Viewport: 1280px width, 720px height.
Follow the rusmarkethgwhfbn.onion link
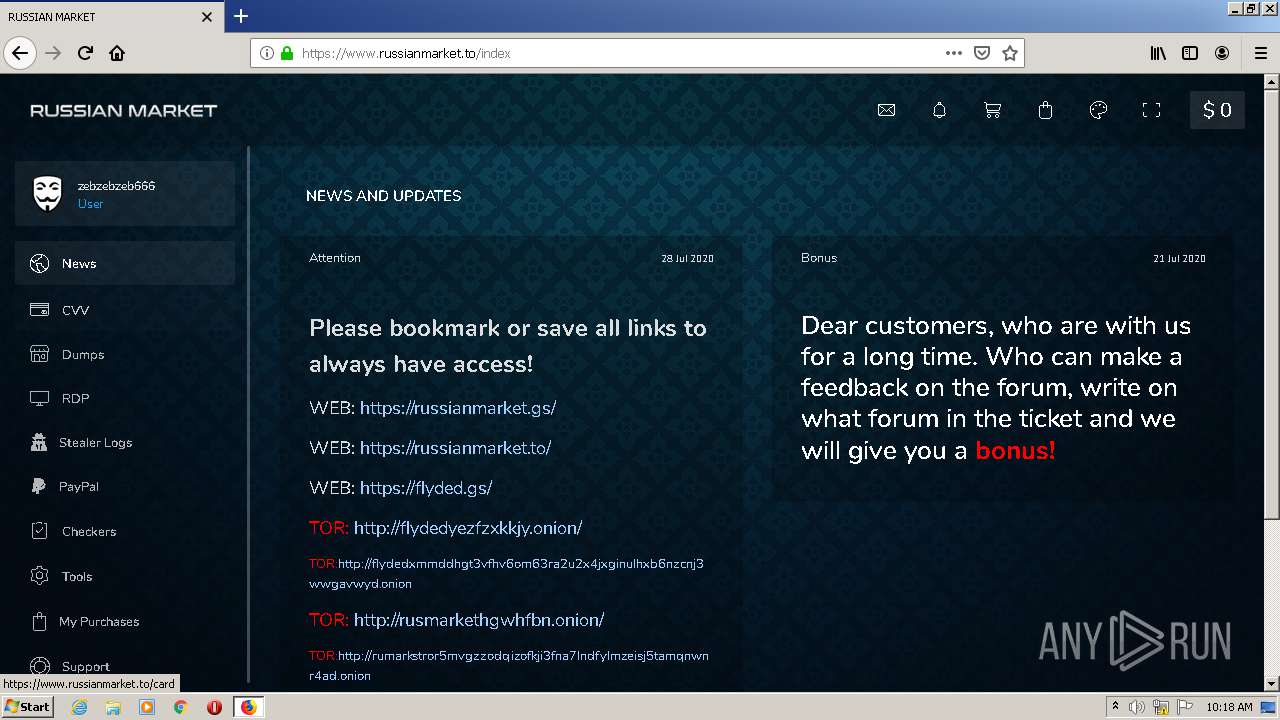[479, 620]
